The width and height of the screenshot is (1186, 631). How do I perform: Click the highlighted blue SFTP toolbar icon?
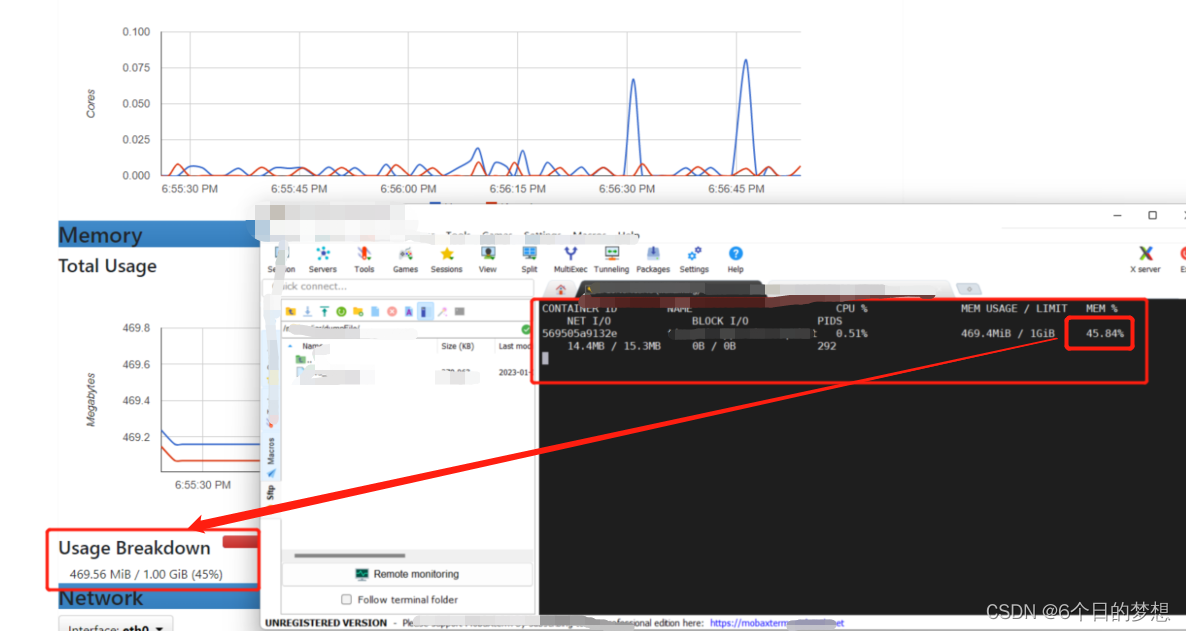[425, 312]
